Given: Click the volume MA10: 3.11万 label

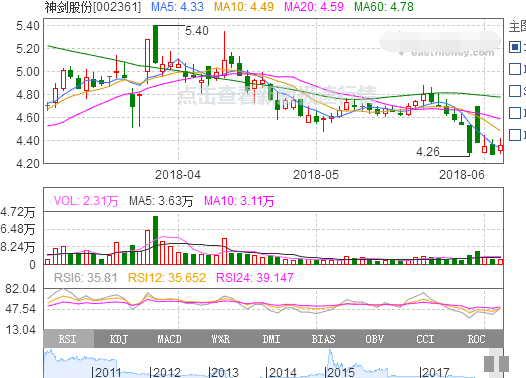Looking at the screenshot, I should (239, 201).
